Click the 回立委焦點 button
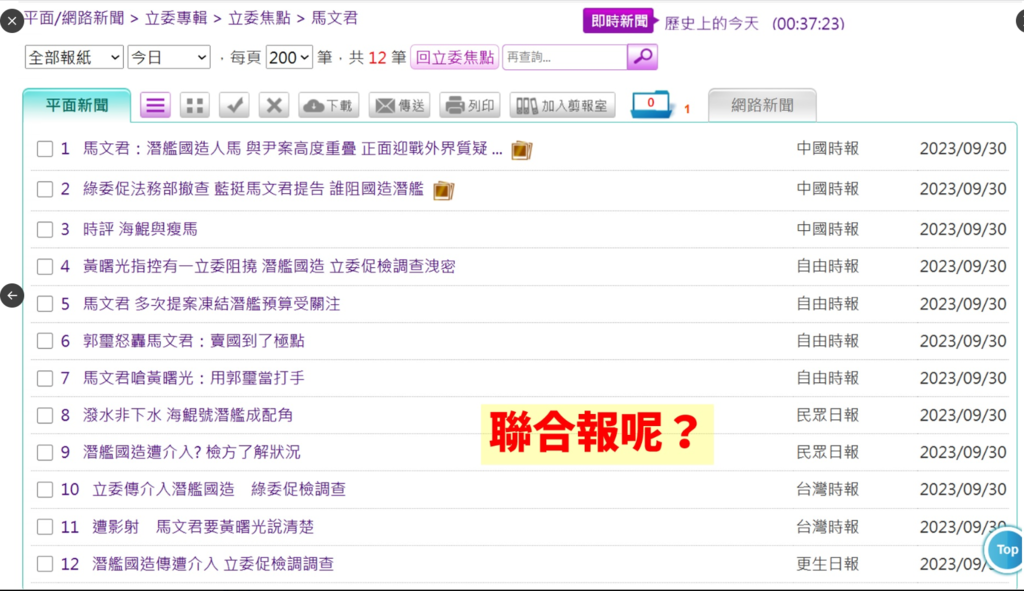 click(455, 58)
